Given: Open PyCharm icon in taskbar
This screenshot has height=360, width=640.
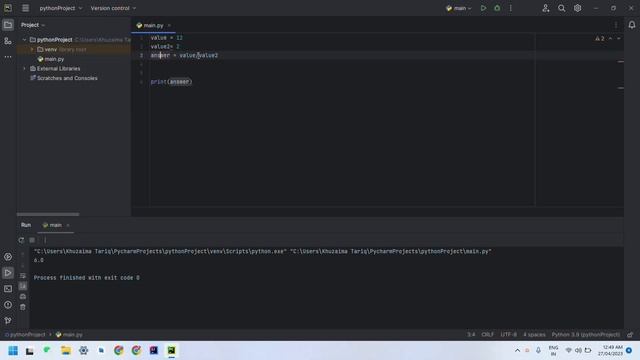Looking at the screenshot, I should (x=171, y=351).
